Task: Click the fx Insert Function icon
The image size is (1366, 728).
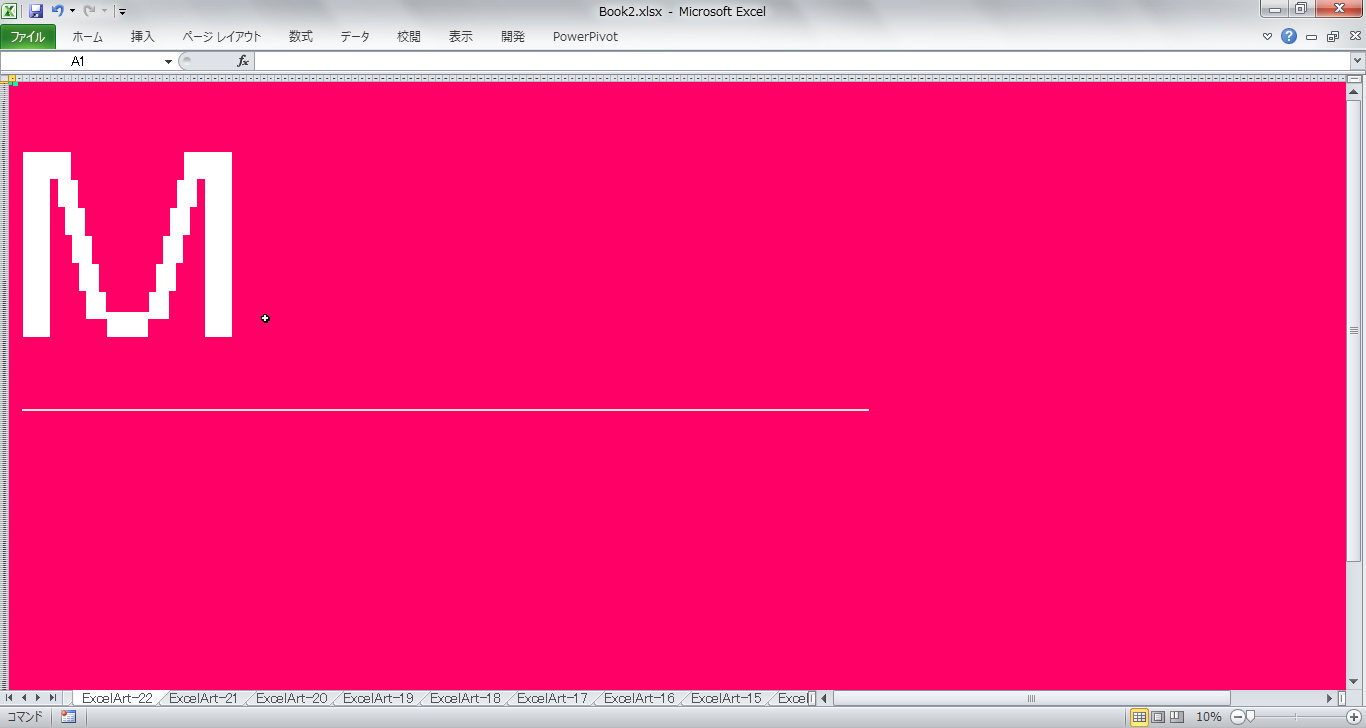Action: (242, 61)
